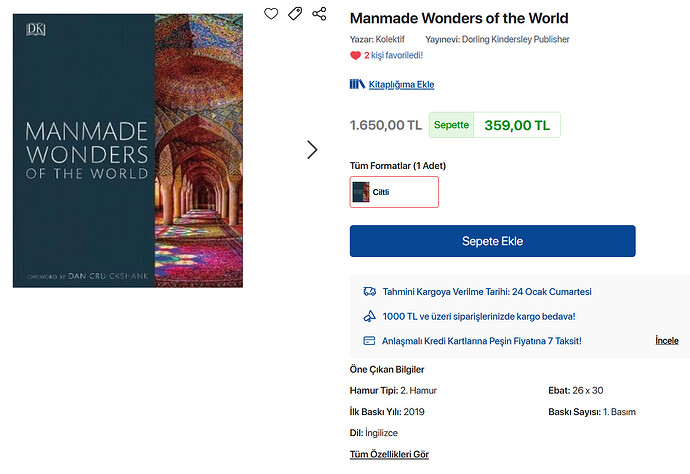The image size is (690, 474).
Task: Show next product image with arrow
Action: click(312, 149)
